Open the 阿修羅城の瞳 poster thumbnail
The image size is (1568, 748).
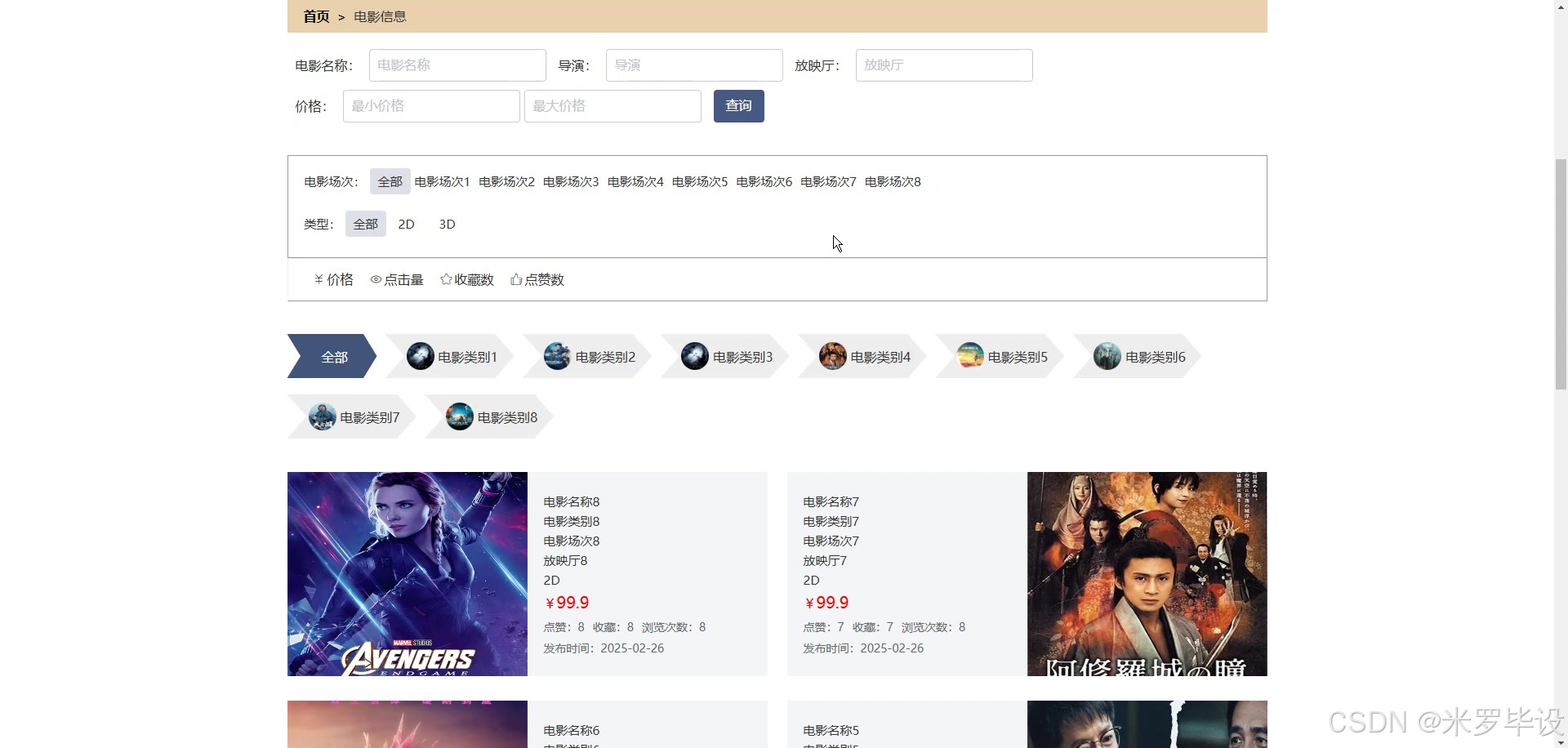click(1147, 574)
